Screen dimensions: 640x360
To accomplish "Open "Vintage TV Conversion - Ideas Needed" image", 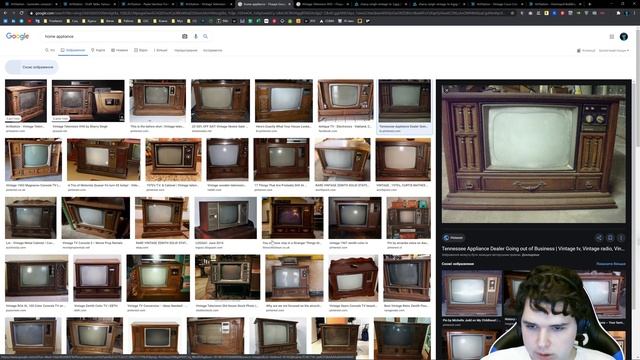I will [158, 278].
